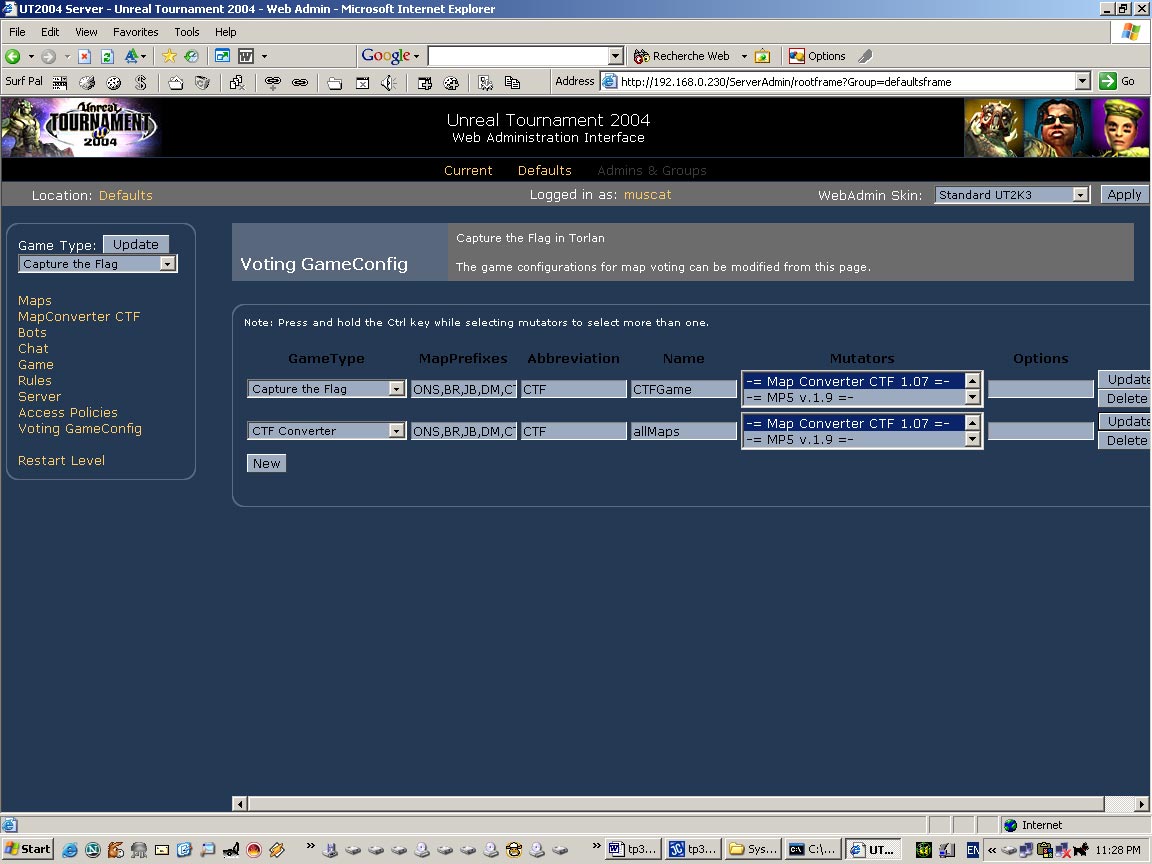Click the Unreal Tournament 2004 logo
This screenshot has height=864, width=1152.
pyautogui.click(x=81, y=127)
